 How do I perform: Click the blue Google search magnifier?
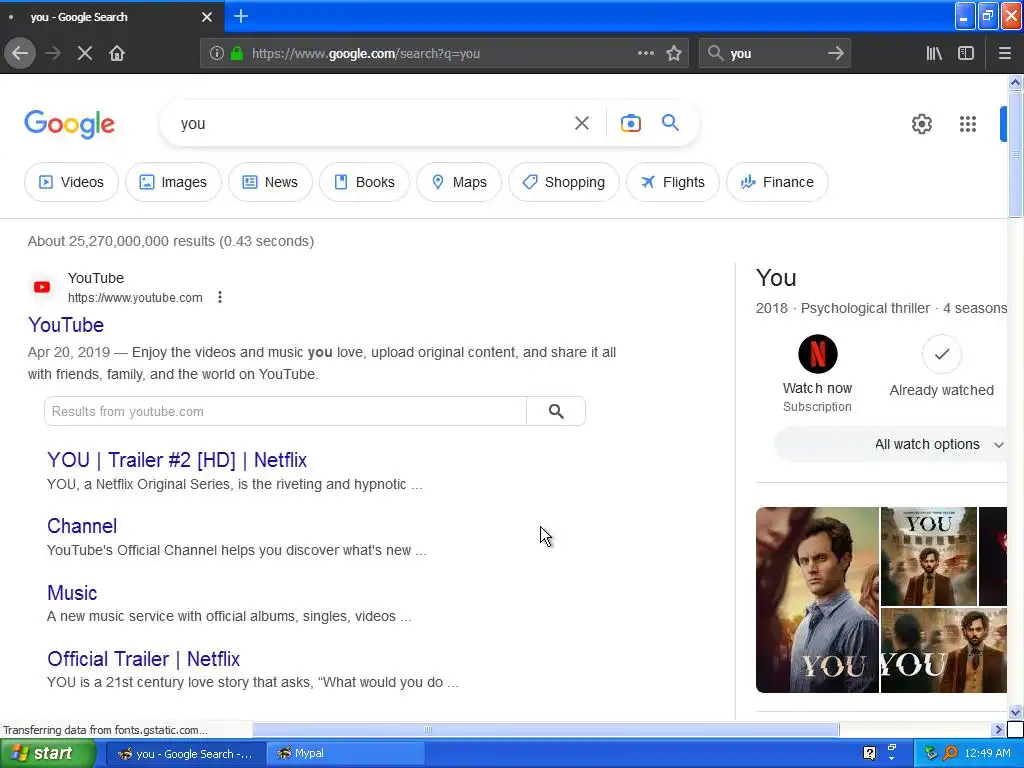(x=670, y=122)
